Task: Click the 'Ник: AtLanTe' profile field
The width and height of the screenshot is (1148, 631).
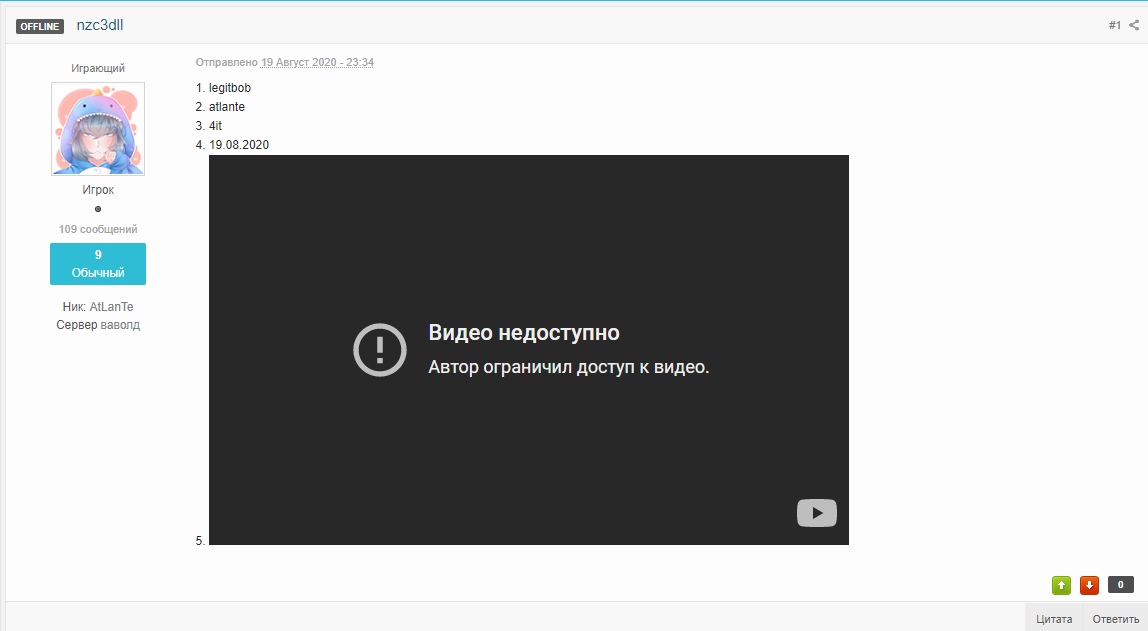Action: [98, 307]
